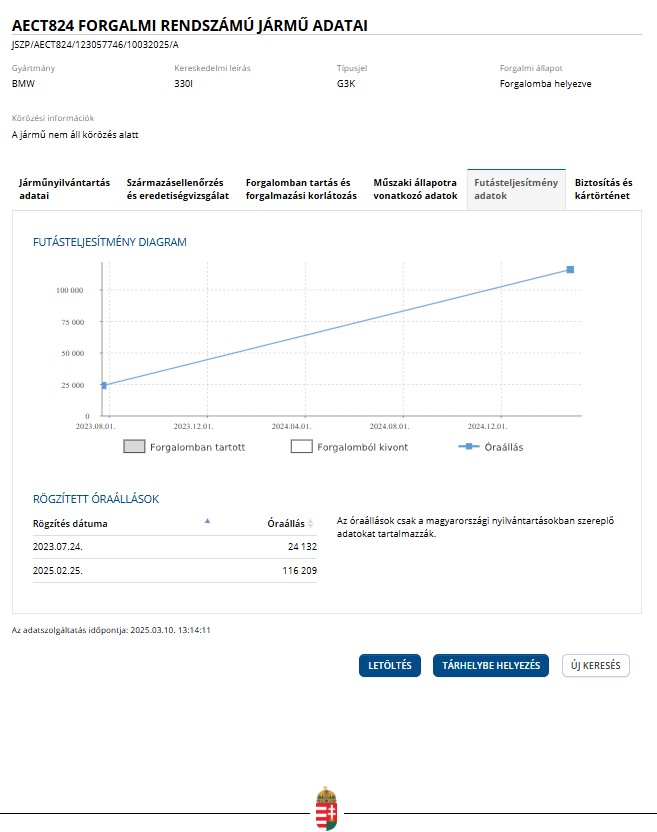Click the Óraállás column sort arrows
Image resolution: width=657 pixels, height=832 pixels.
coord(310,523)
